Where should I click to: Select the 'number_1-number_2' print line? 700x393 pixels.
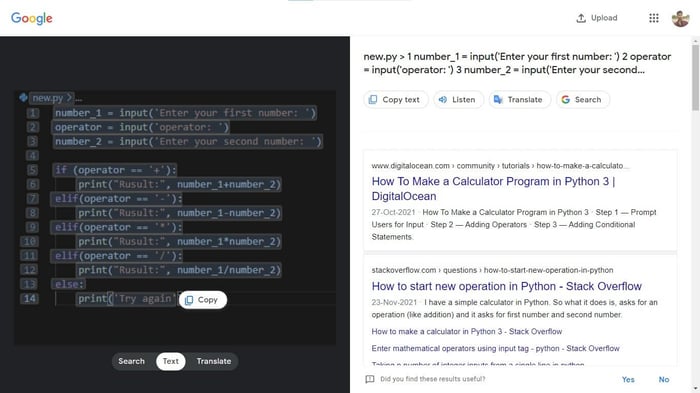click(179, 213)
